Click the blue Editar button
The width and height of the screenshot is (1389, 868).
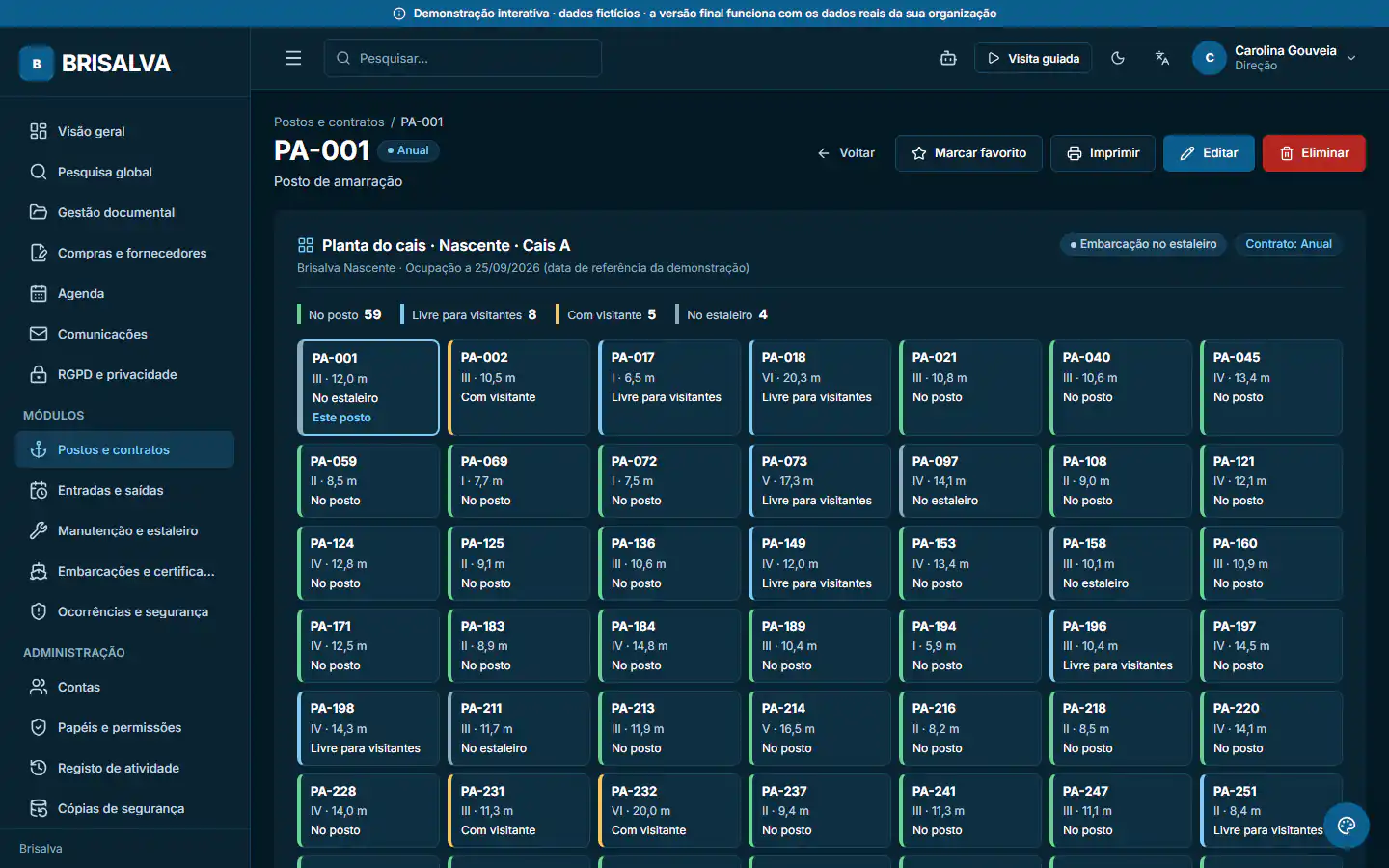pyautogui.click(x=1209, y=153)
